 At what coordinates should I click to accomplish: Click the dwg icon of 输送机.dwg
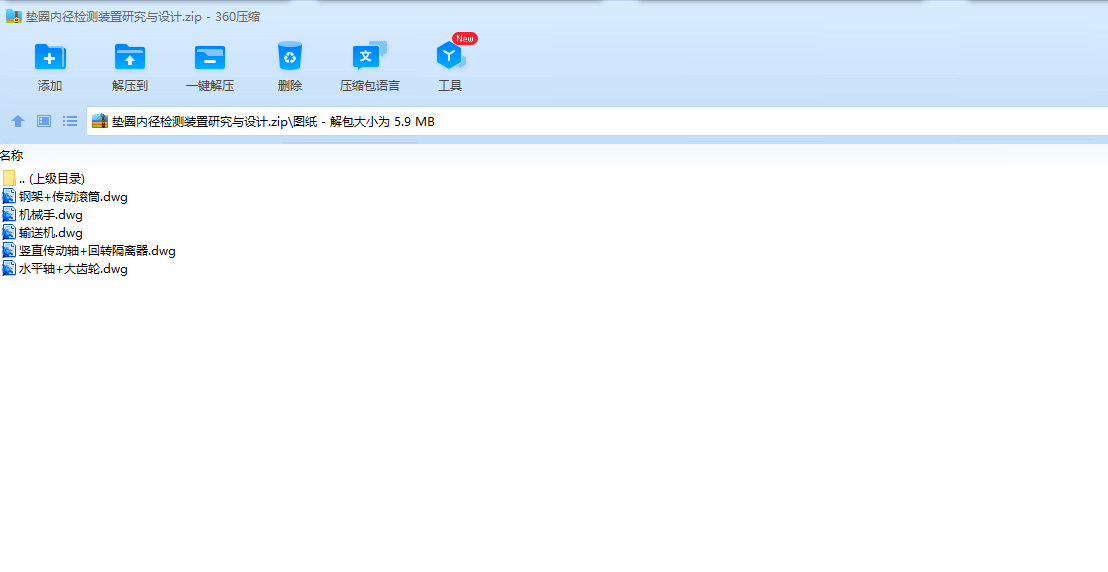[x=9, y=232]
